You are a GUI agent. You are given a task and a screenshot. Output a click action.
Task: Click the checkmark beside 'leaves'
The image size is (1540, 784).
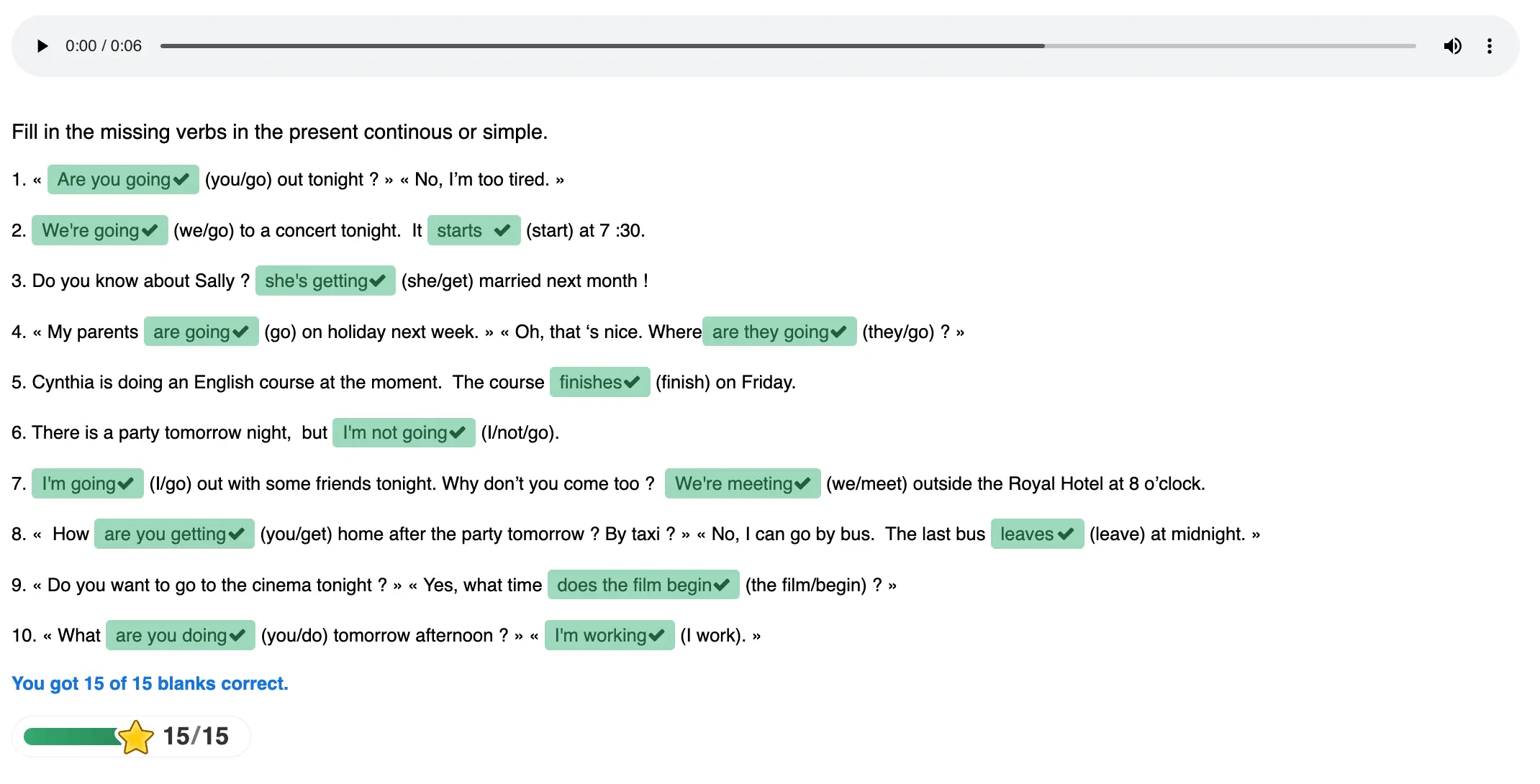(1066, 534)
